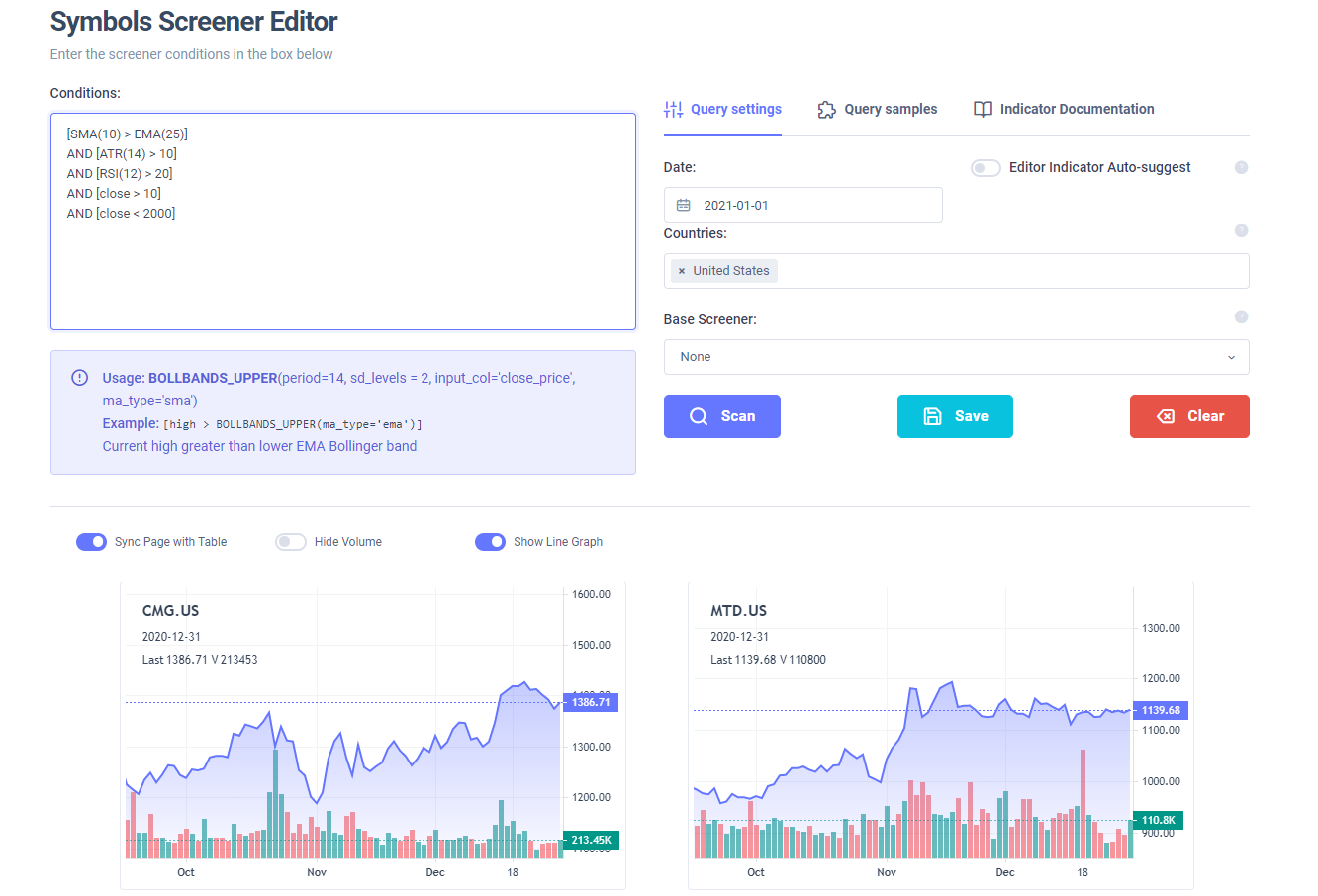Screen dimensions: 1318x896
Task: Turn off Sync Page with Table
Action: (x=91, y=542)
